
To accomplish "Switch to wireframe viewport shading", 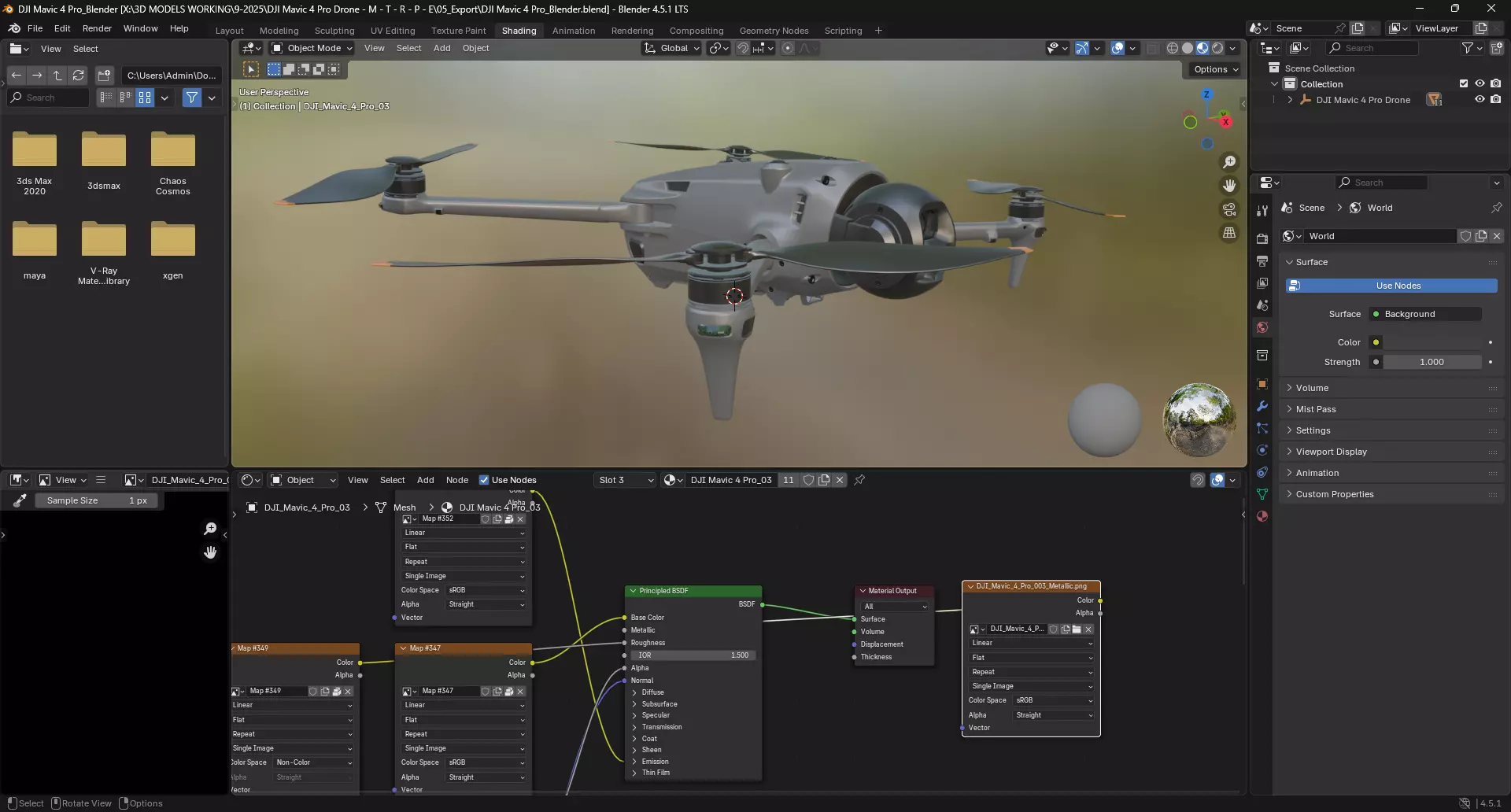I will [1173, 48].
